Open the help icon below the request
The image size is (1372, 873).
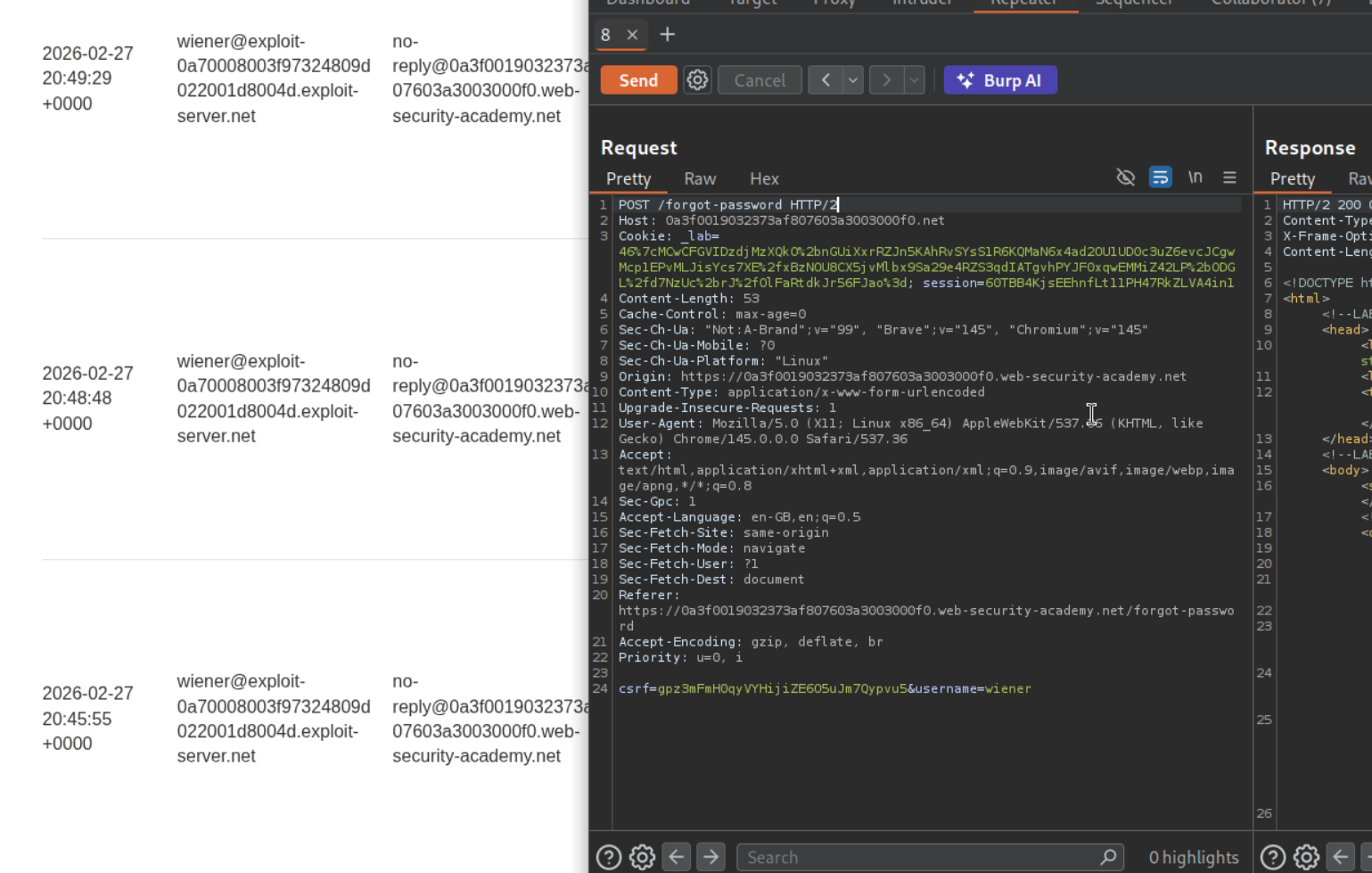point(609,857)
